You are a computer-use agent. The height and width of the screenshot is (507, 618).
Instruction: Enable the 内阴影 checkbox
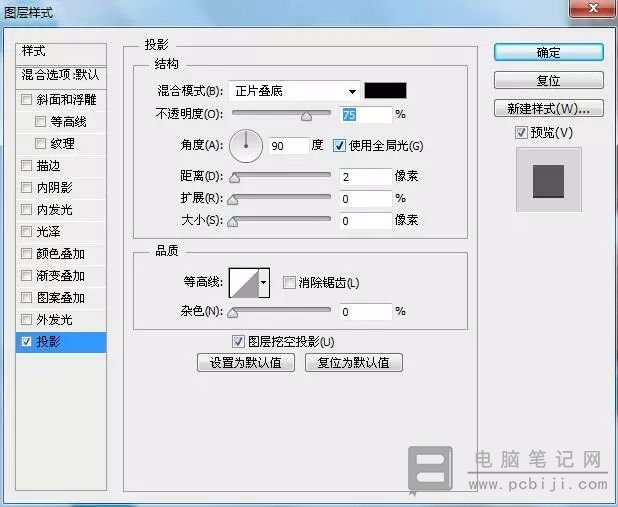(26, 187)
